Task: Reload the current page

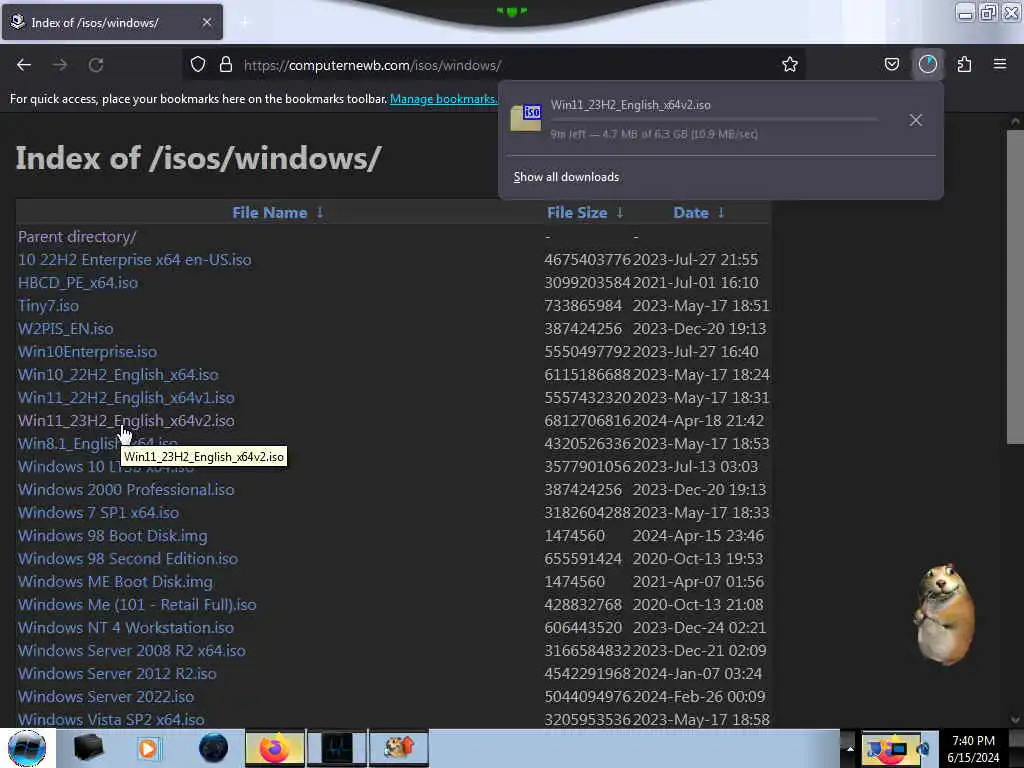Action: tap(96, 65)
